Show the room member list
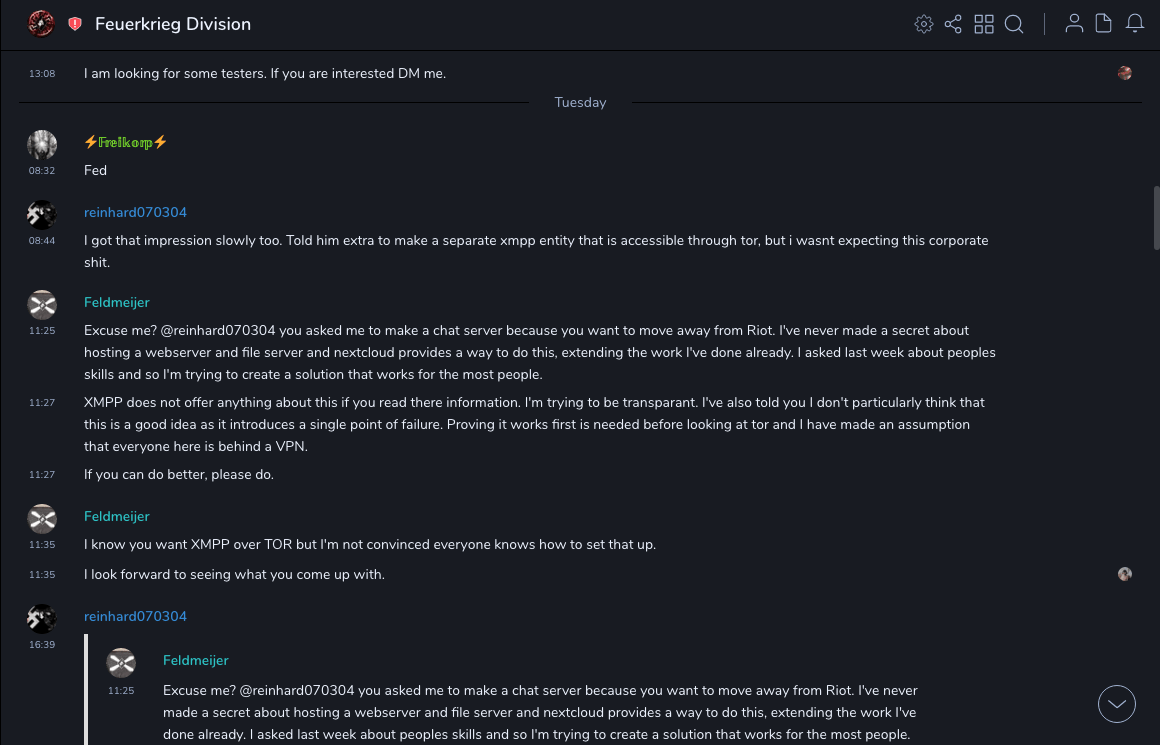The image size is (1160, 745). [x=1074, y=24]
